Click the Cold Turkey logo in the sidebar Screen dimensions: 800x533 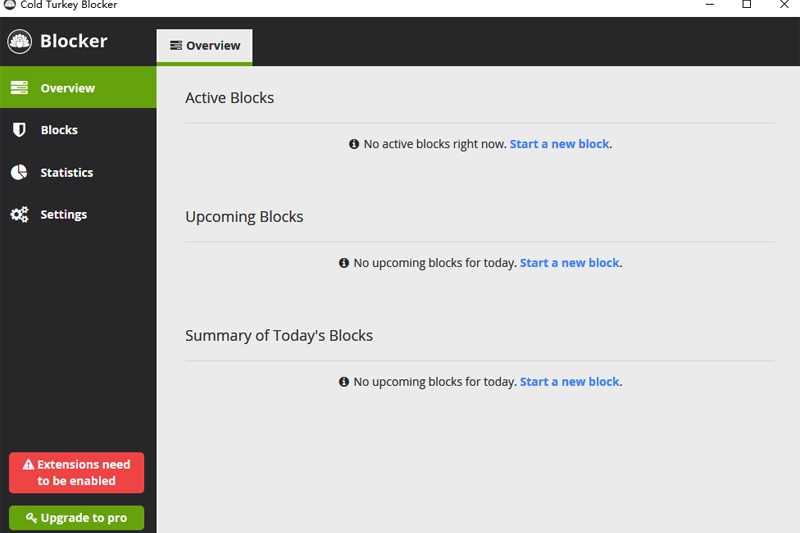pos(20,42)
